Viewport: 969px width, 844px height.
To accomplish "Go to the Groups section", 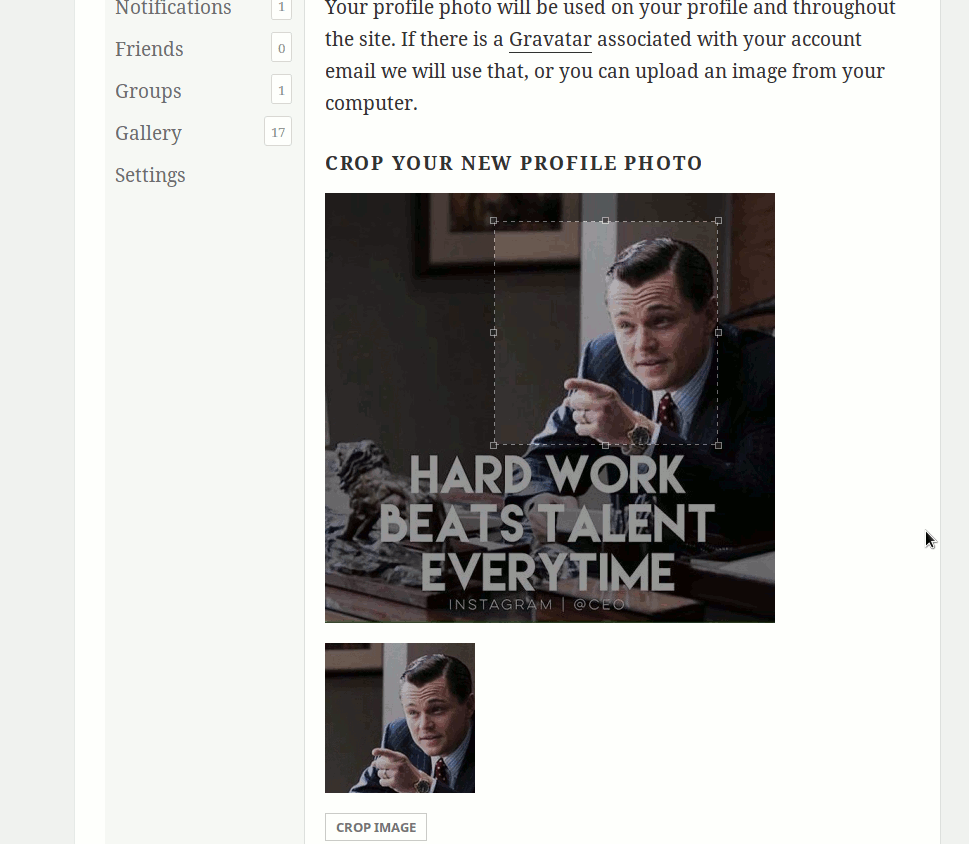I will point(148,91).
